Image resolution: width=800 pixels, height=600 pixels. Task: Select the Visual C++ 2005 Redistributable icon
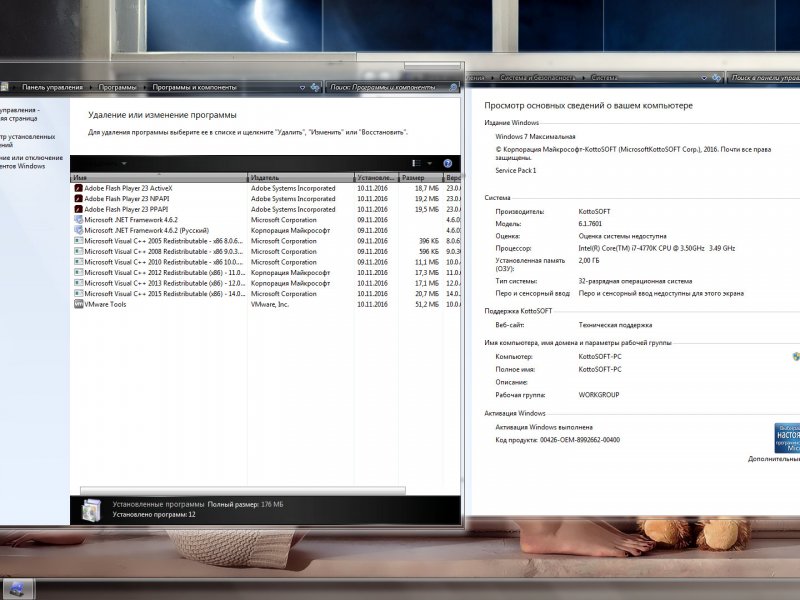click(x=79, y=241)
